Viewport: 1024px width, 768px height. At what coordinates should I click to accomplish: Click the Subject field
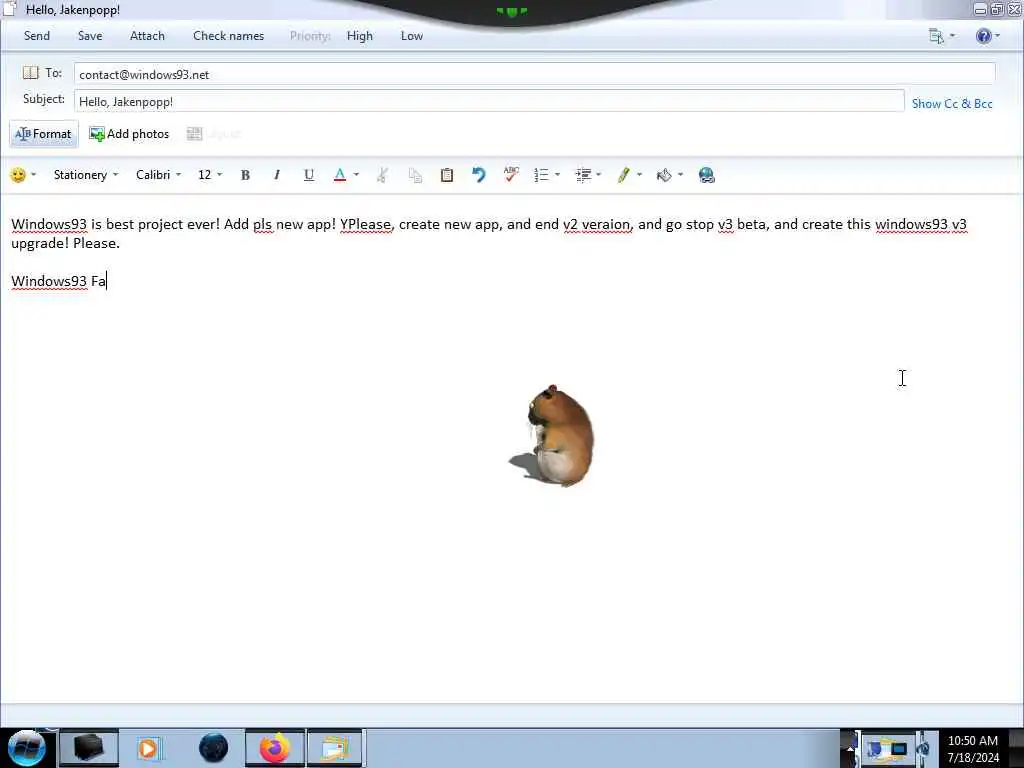point(489,101)
